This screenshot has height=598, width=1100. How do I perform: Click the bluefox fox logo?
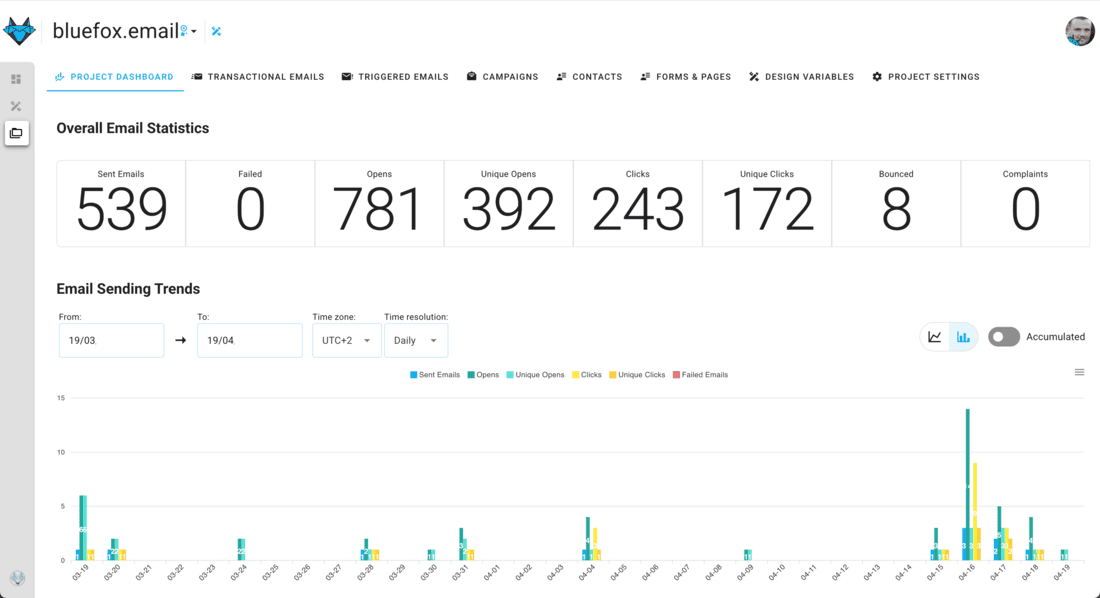(x=19, y=31)
